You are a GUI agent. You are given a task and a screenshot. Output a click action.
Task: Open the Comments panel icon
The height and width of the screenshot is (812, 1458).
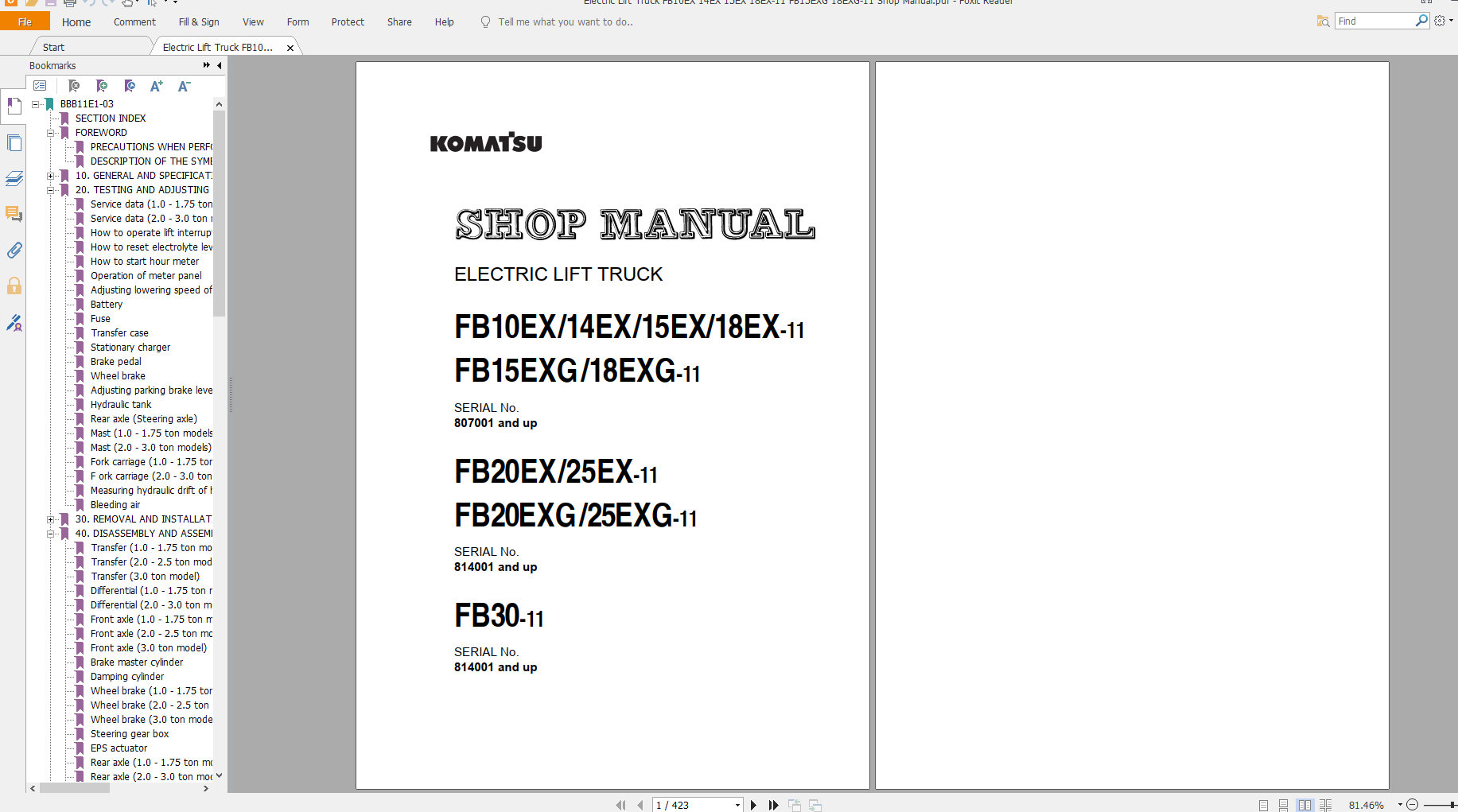point(14,214)
